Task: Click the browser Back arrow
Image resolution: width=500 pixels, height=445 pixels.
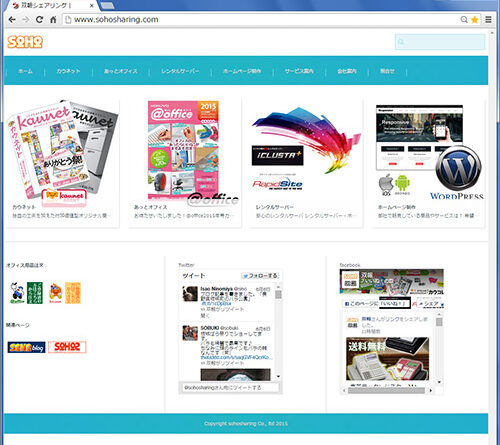Action: point(12,20)
